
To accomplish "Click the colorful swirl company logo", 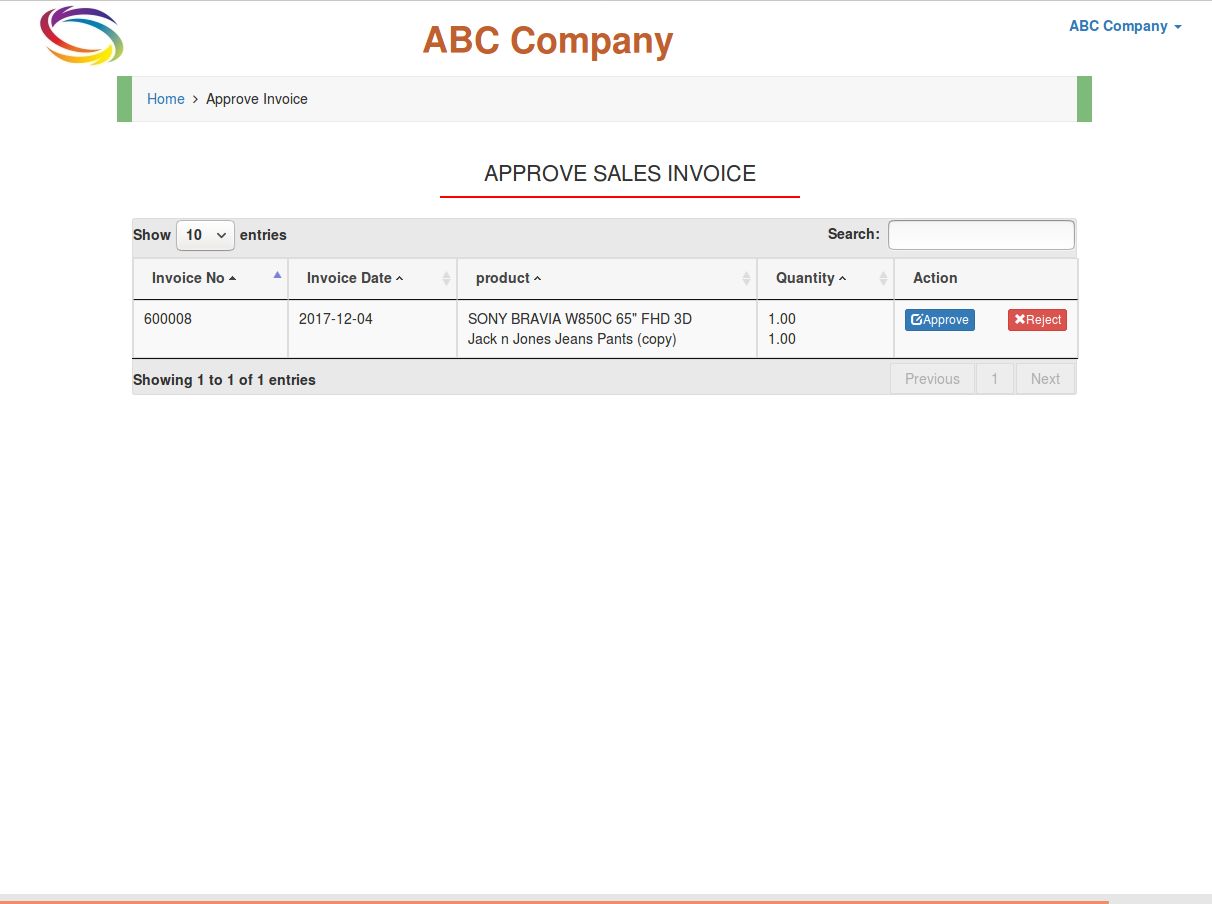I will tap(82, 36).
